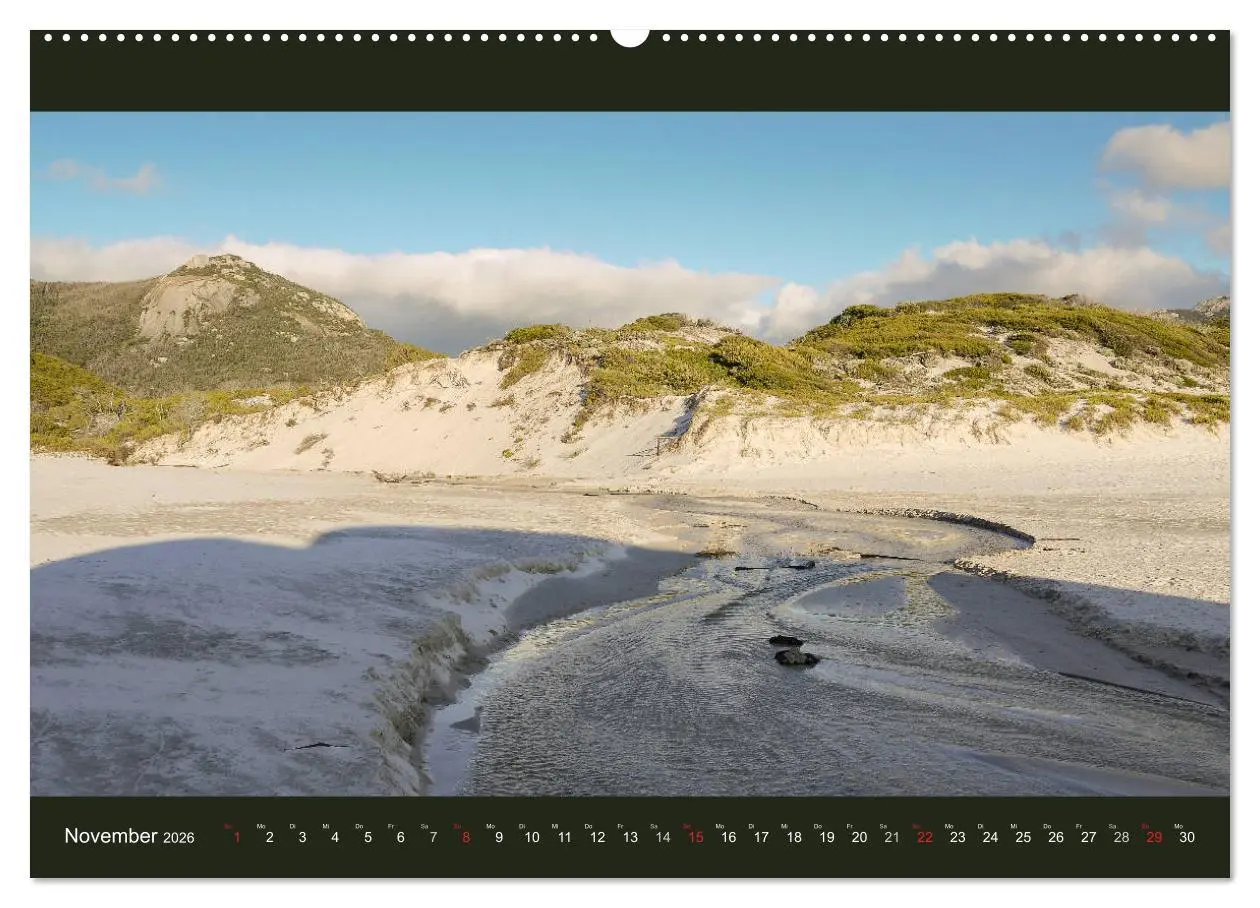This screenshot has width=1260, height=908.
Task: Click date 10 in the middle week
Action: tap(530, 835)
